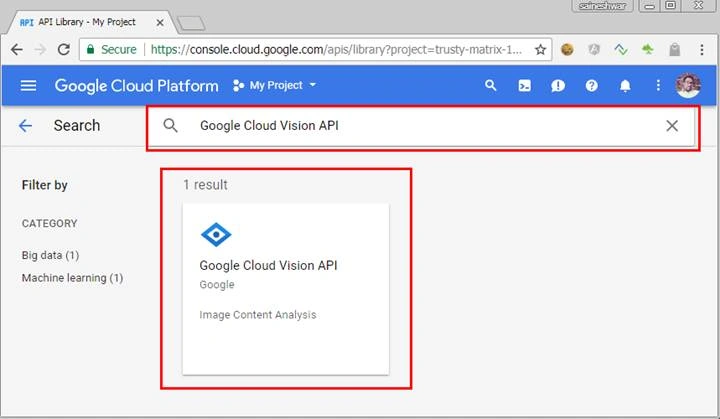Viewport: 720px width, 419px height.
Task: Go back using the blue arrow beside Search
Action: (x=25, y=125)
